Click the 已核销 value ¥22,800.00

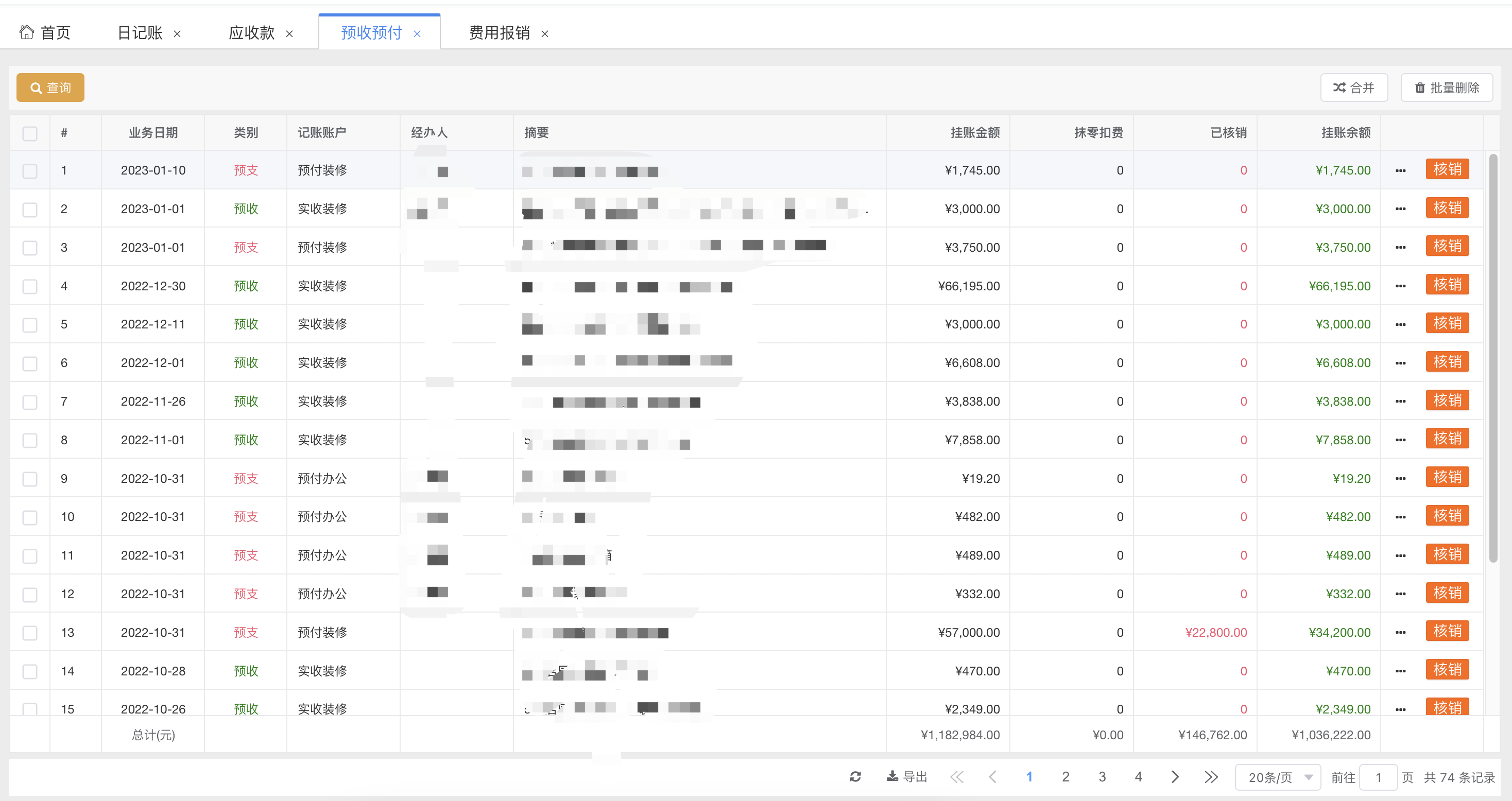tap(1215, 633)
